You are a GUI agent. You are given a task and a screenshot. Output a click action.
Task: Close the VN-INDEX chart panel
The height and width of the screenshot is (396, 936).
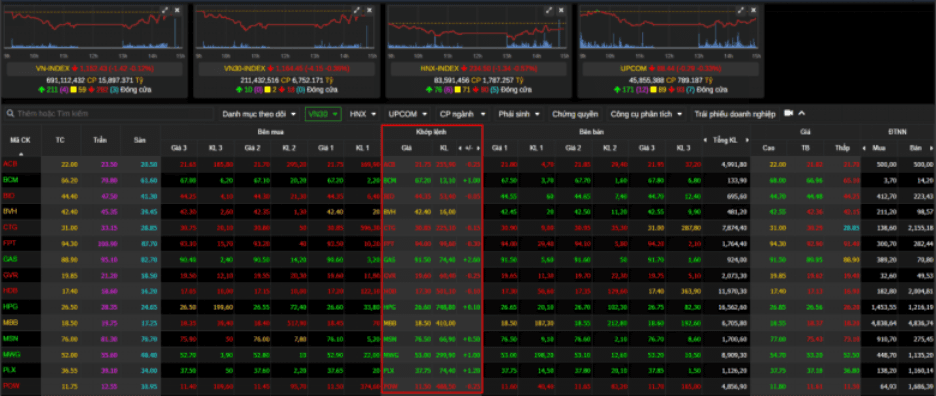click(177, 10)
